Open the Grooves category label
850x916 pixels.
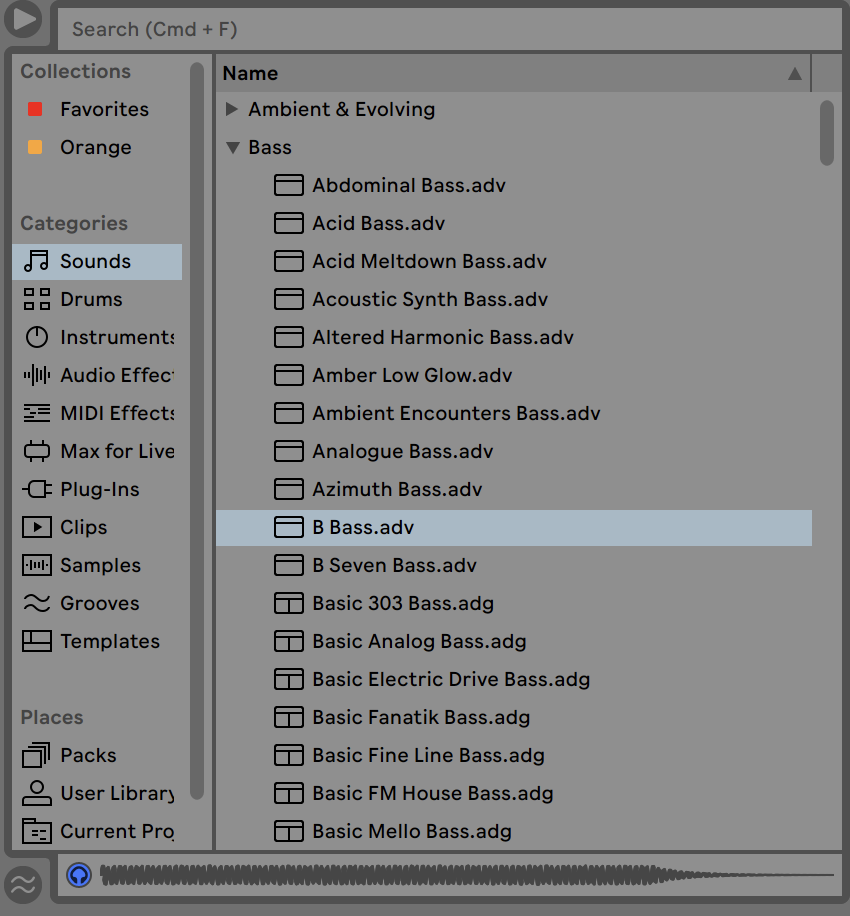pyautogui.click(x=100, y=603)
